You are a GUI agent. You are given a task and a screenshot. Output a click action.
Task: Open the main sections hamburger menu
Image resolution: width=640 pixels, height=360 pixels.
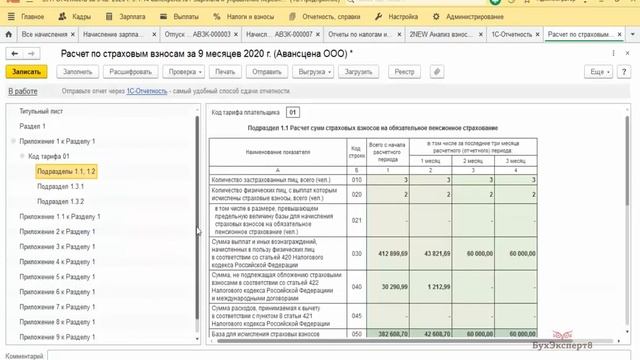click(11, 17)
